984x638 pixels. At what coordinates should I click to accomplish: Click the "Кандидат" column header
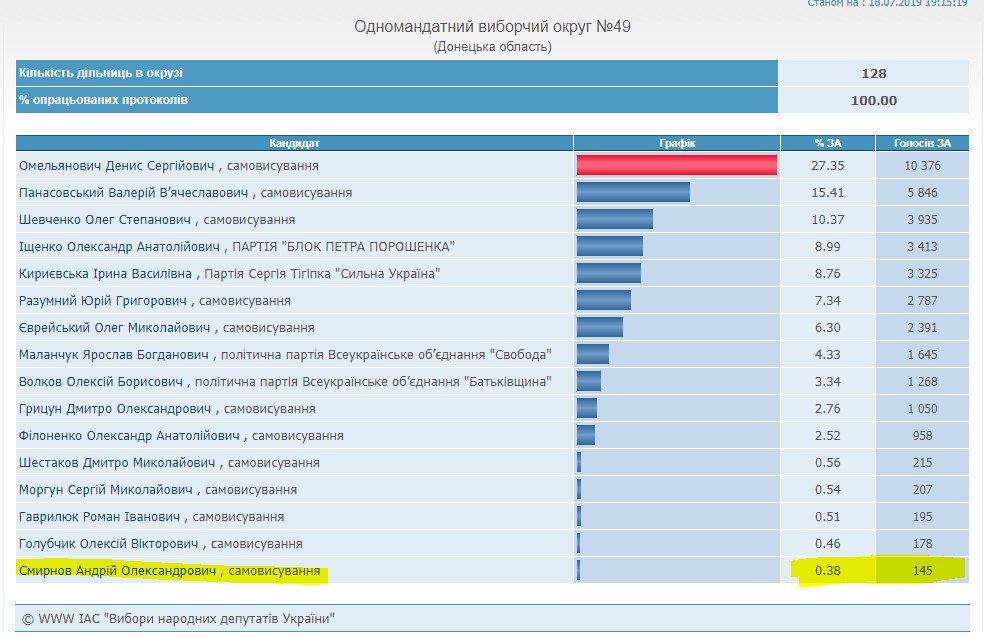(x=294, y=143)
